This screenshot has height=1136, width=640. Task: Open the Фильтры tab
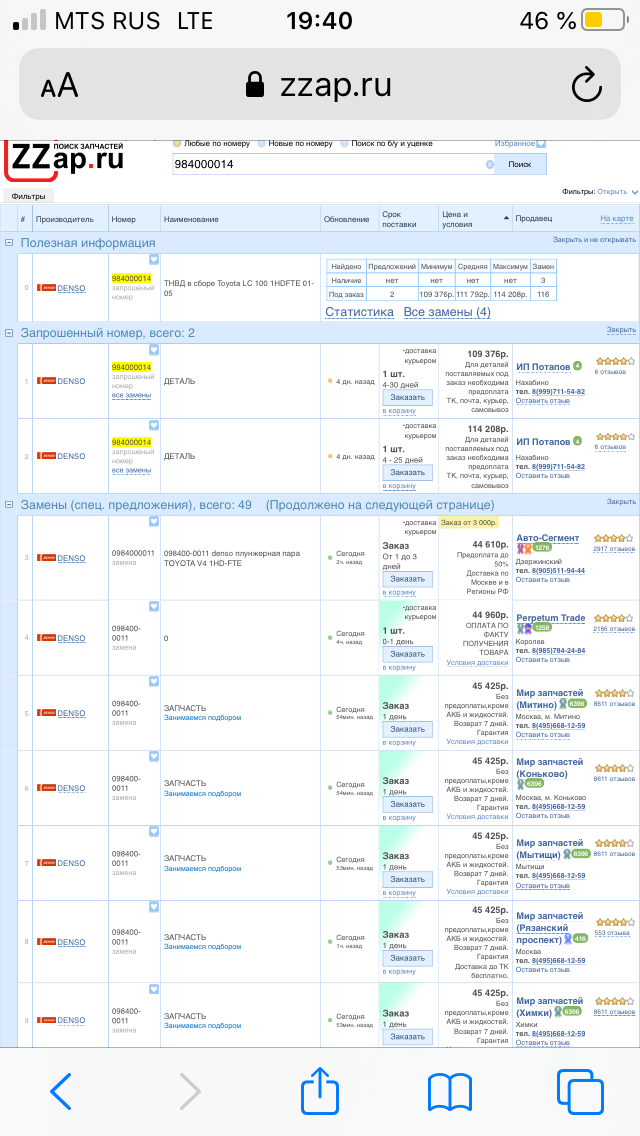point(28,196)
